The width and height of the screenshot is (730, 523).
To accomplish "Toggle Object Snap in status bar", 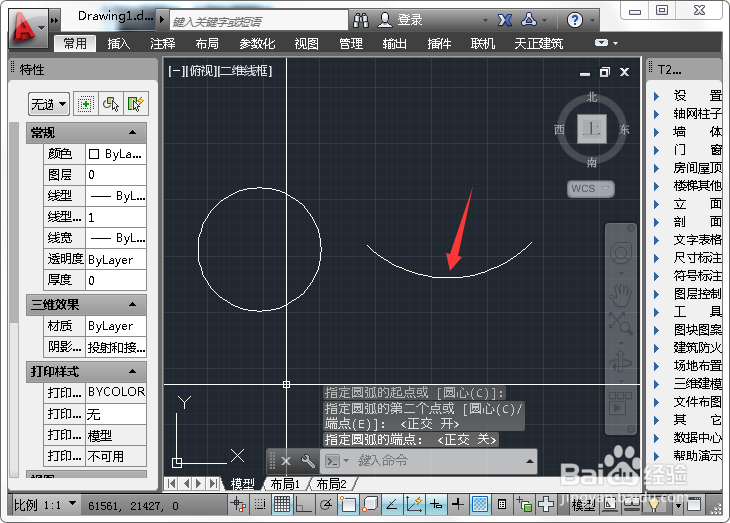I will pyautogui.click(x=348, y=504).
